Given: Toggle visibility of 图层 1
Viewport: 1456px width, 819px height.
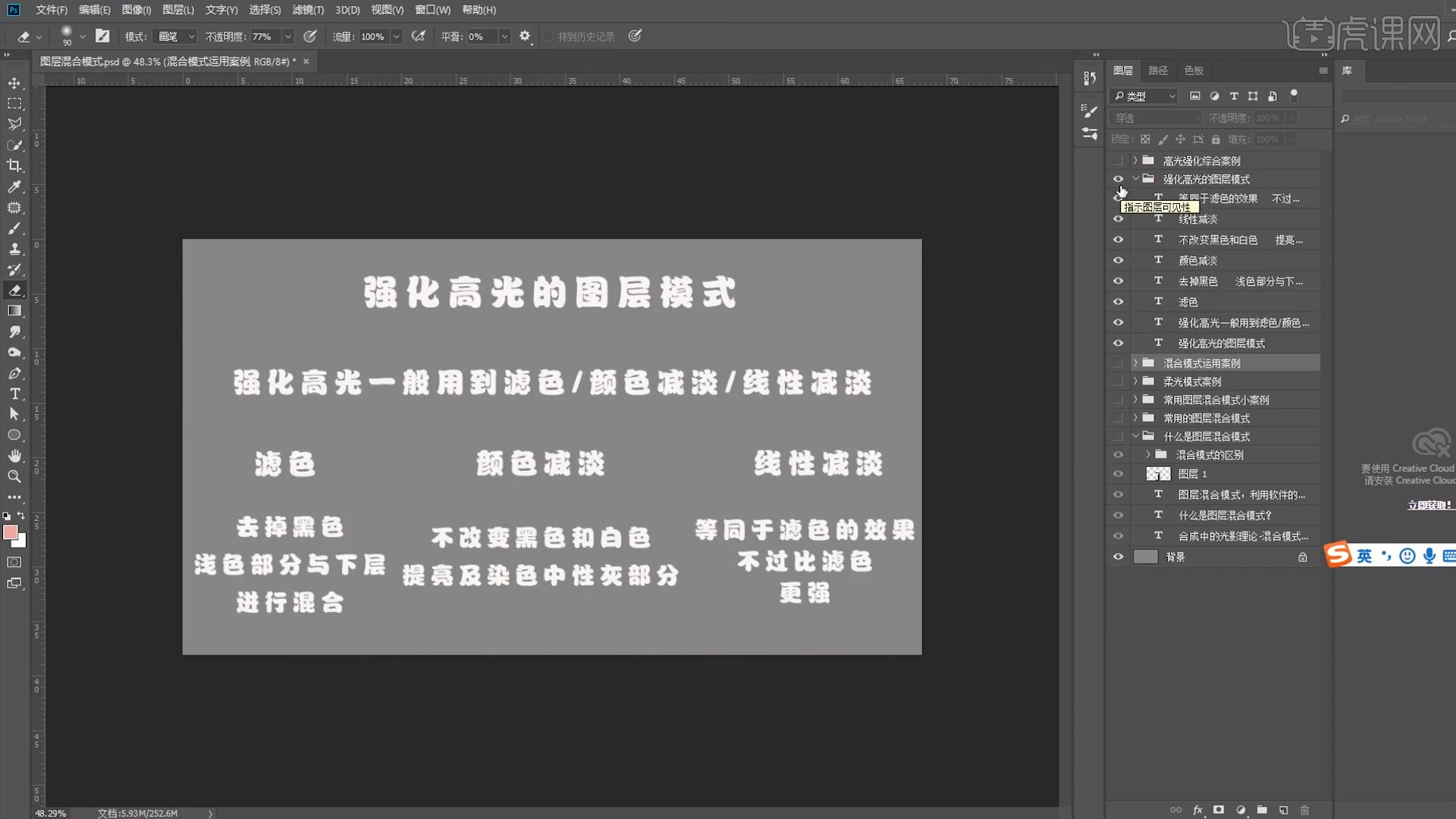Looking at the screenshot, I should pyautogui.click(x=1118, y=474).
